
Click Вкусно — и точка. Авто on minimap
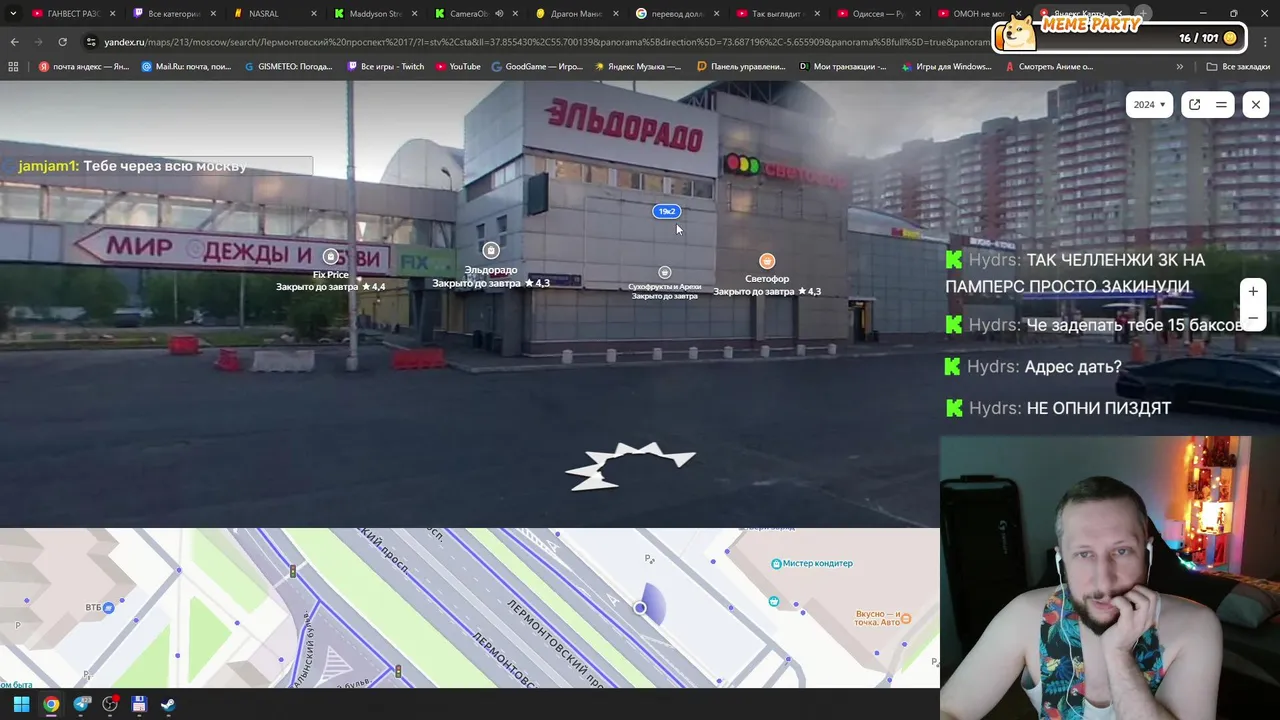[884, 618]
